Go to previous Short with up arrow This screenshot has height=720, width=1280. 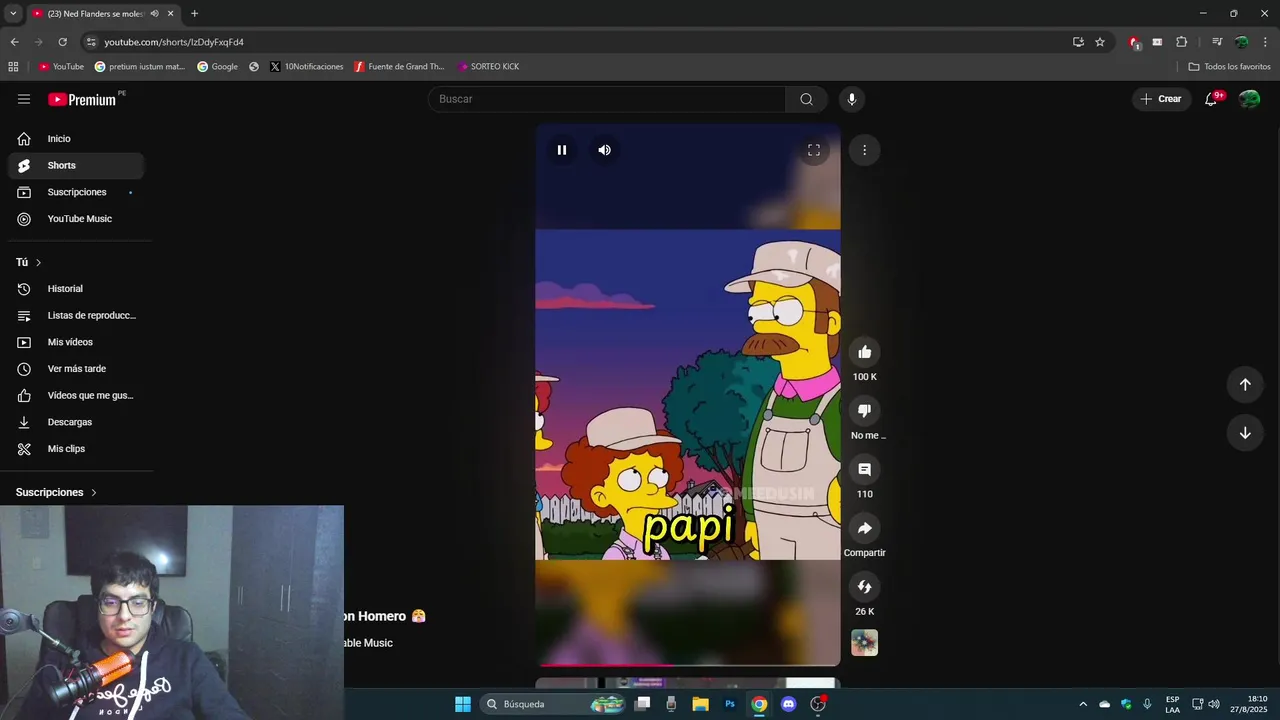(x=1245, y=385)
